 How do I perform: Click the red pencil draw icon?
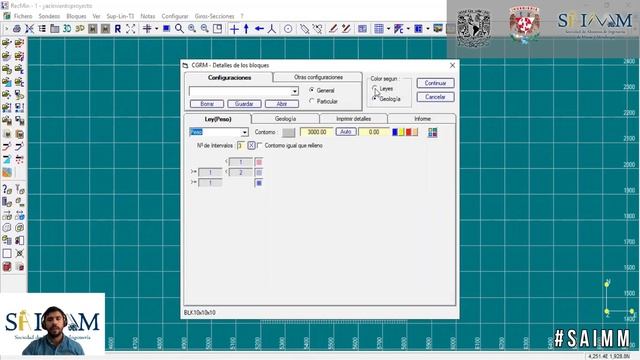point(333,29)
